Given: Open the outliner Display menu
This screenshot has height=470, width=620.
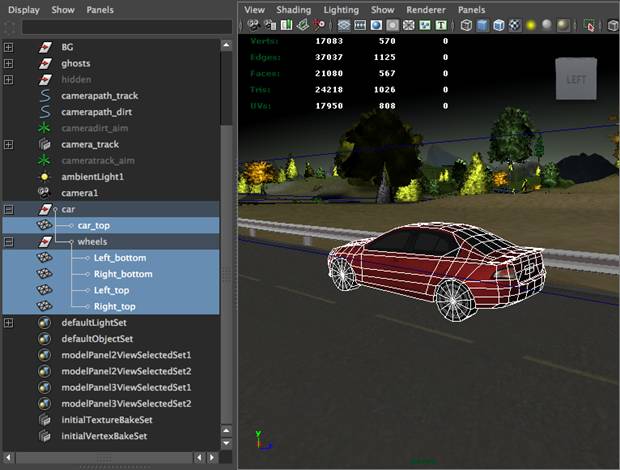Looking at the screenshot, I should click(24, 10).
